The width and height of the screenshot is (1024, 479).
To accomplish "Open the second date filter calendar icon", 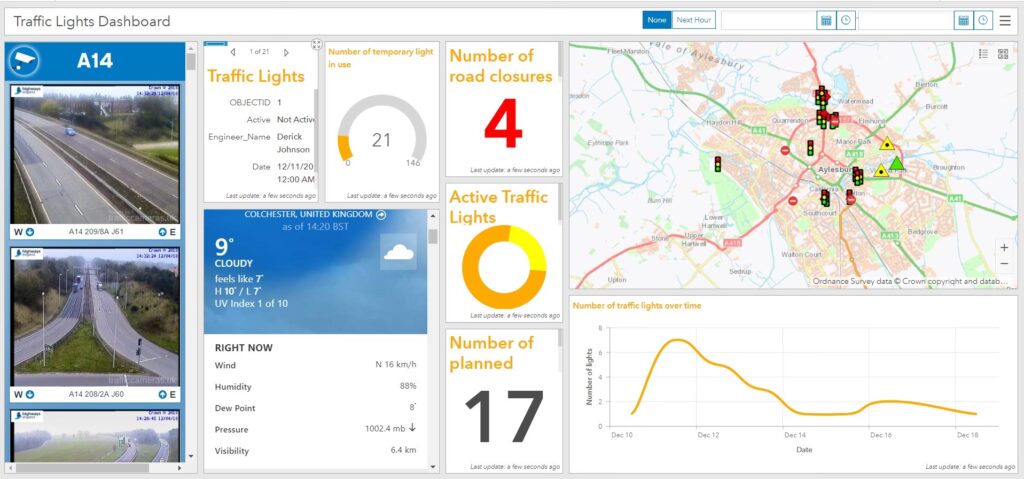I will coord(963,20).
